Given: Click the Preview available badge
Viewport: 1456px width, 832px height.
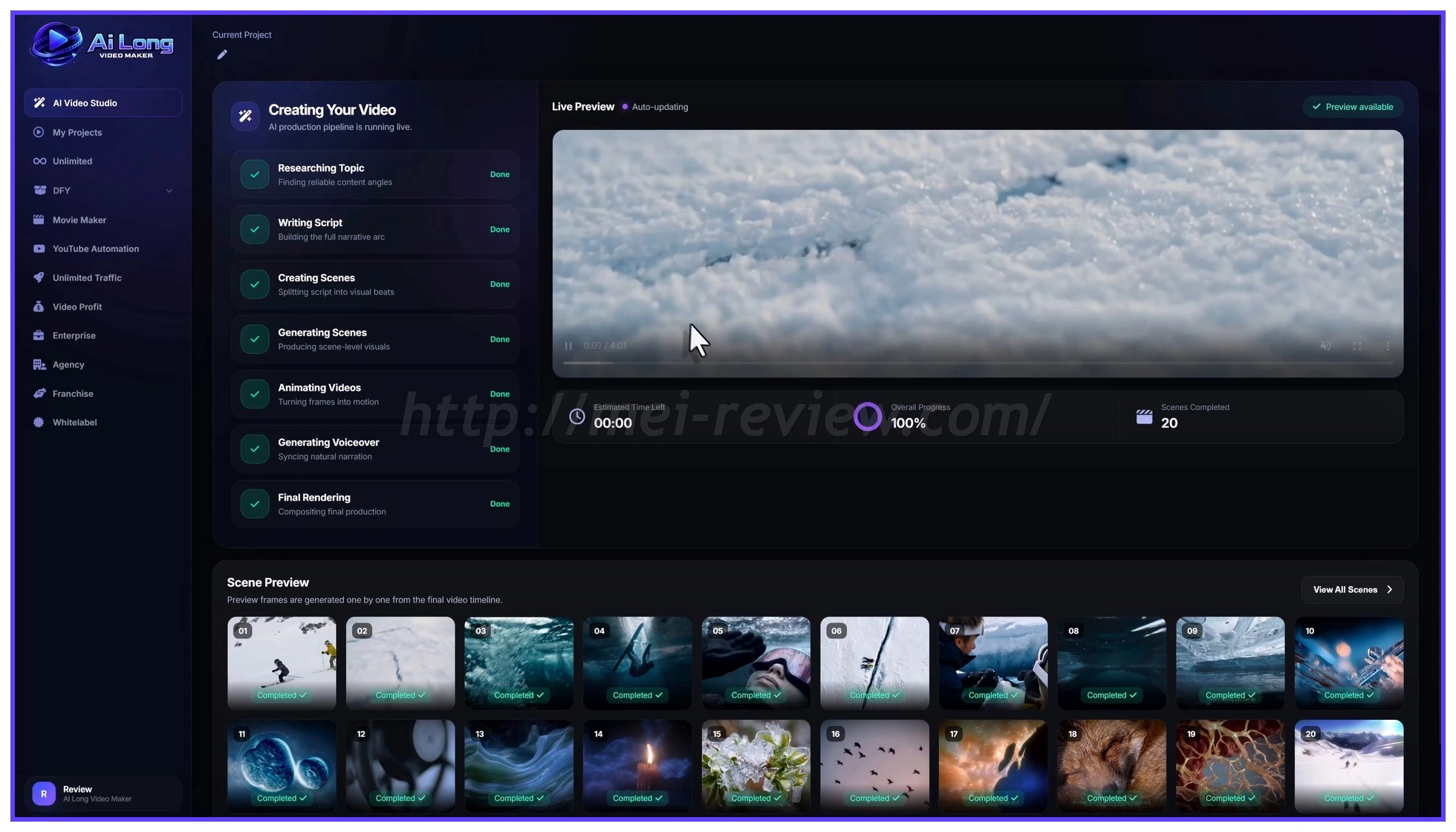Looking at the screenshot, I should tap(1353, 107).
